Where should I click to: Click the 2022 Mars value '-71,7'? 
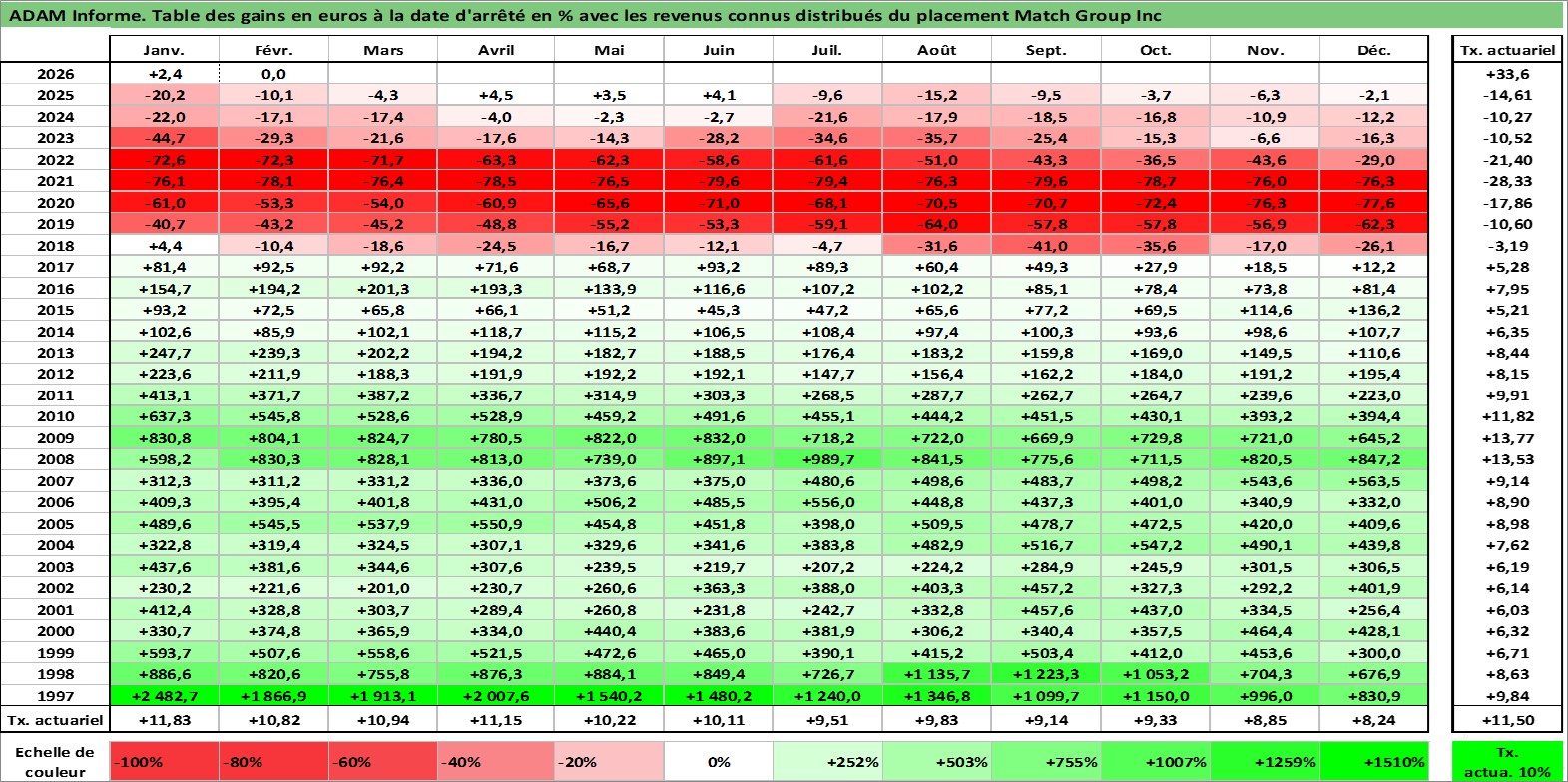384,160
